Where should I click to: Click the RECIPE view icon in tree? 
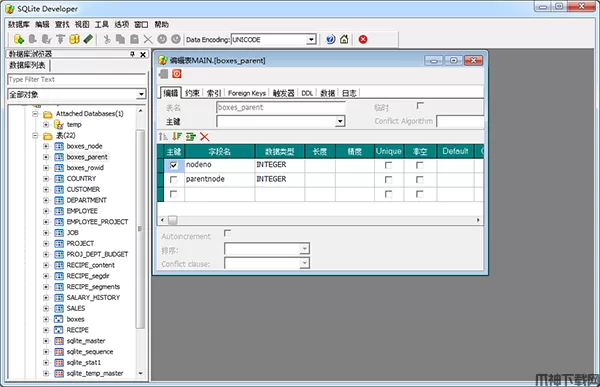click(x=59, y=330)
